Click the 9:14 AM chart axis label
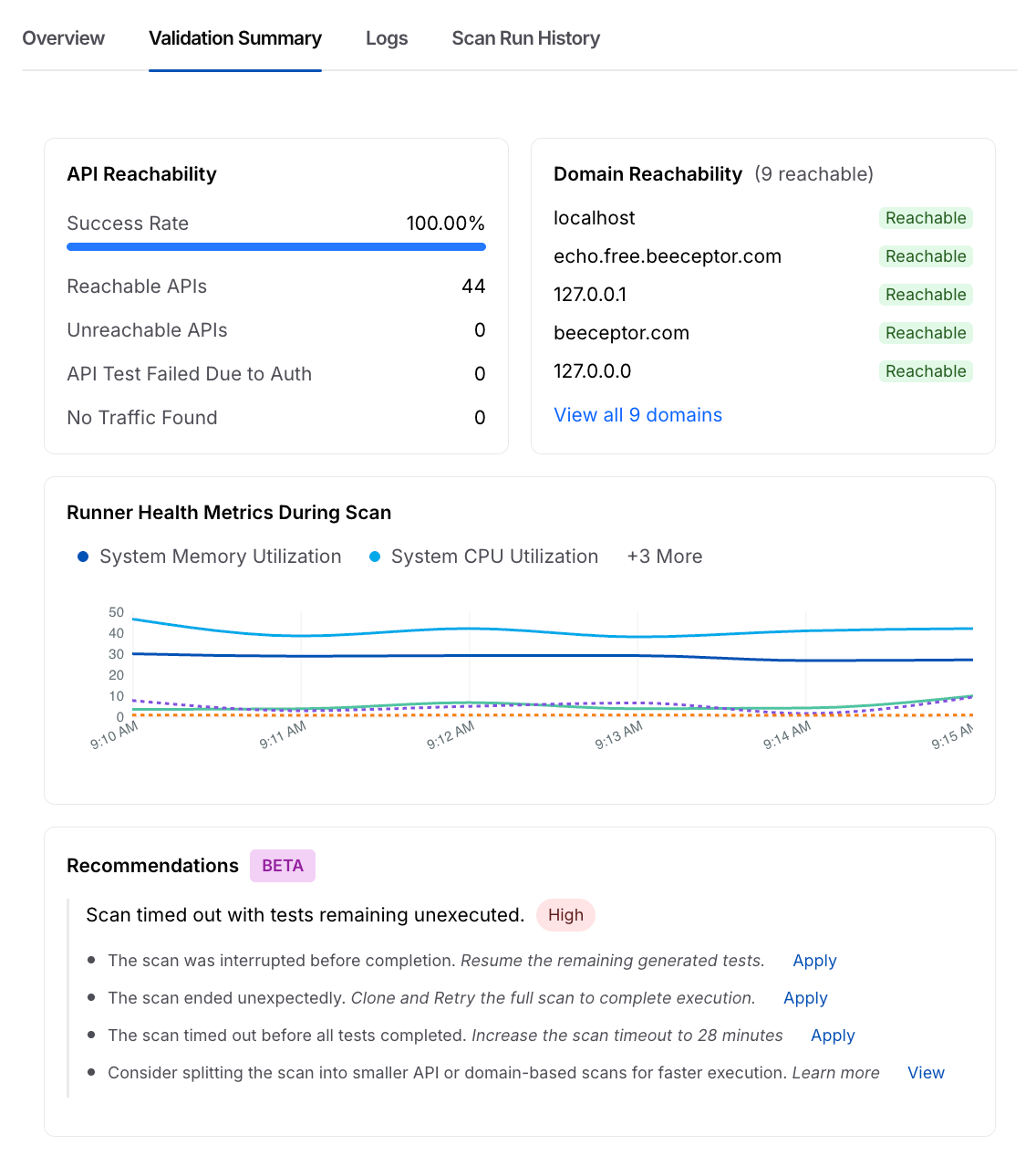Image resolution: width=1036 pixels, height=1166 pixels. [787, 735]
